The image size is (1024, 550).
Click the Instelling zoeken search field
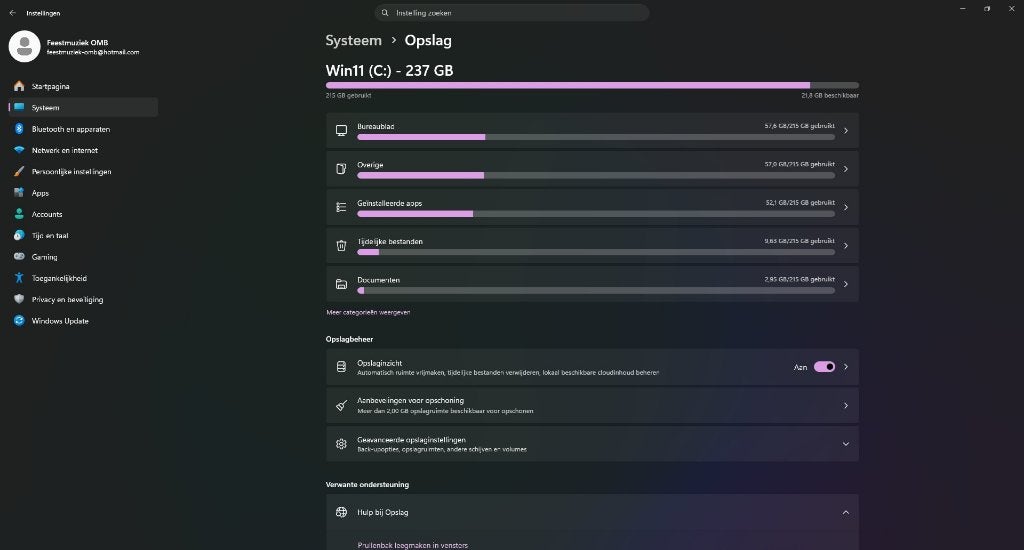(x=512, y=12)
